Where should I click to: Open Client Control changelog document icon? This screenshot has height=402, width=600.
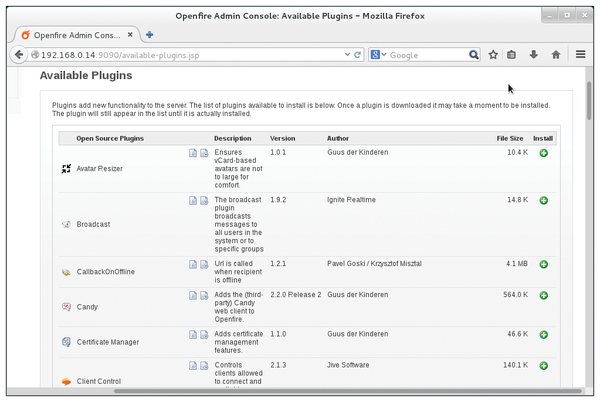204,366
